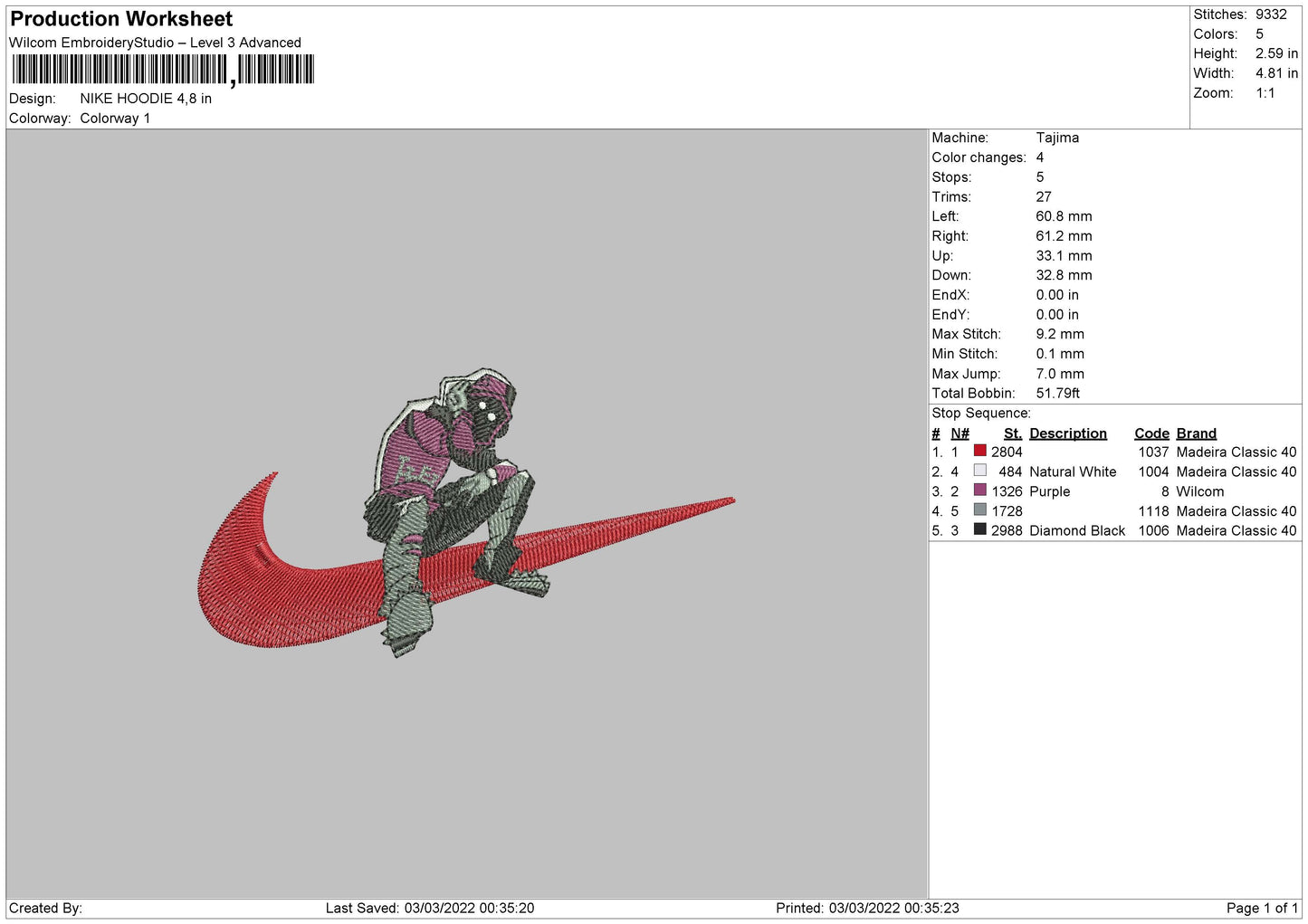Select the Natural White color swatch
The height and width of the screenshot is (924, 1308).
click(x=979, y=471)
